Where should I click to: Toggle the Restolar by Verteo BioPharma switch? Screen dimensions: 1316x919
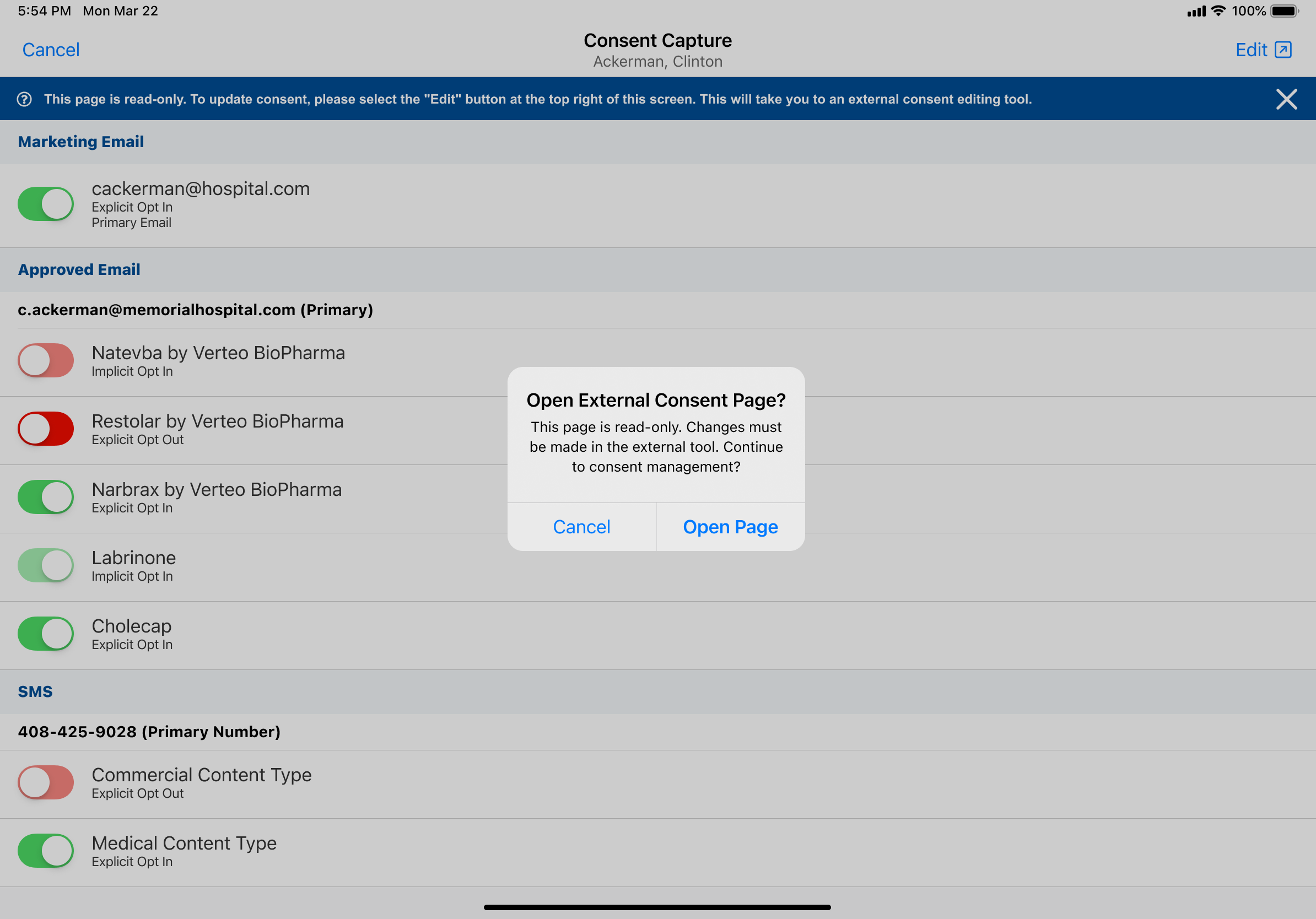(x=46, y=429)
